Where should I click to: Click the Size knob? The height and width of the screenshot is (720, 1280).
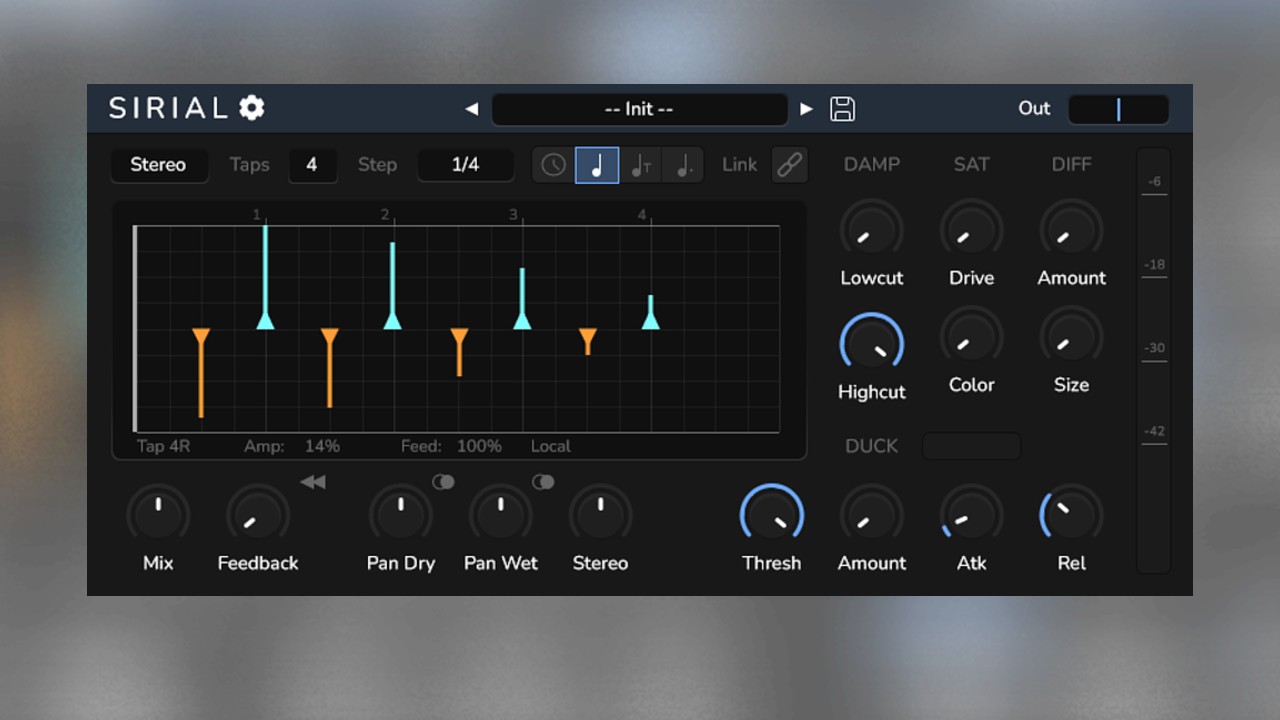pyautogui.click(x=1071, y=337)
